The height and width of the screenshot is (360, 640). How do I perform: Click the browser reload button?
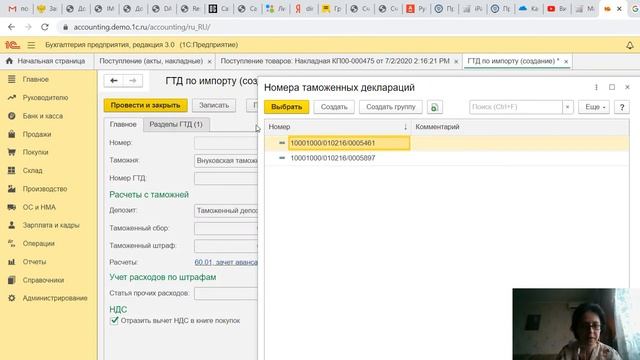(x=45, y=27)
